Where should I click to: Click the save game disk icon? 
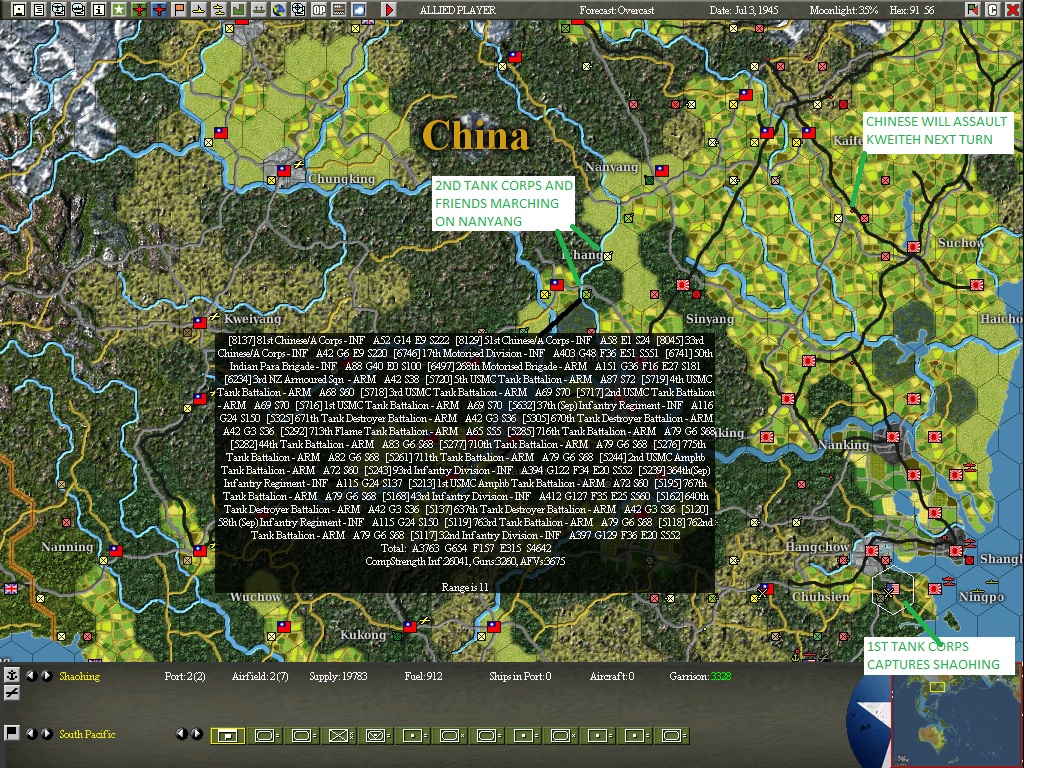point(19,10)
